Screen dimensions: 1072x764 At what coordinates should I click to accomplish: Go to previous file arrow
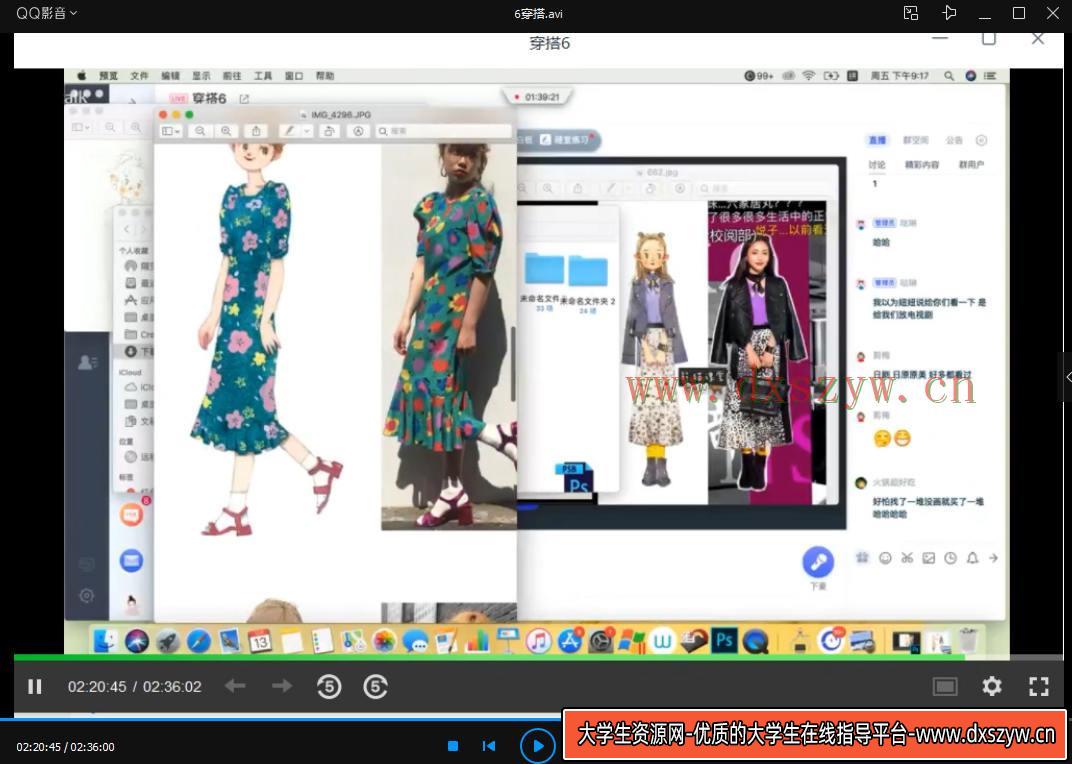click(x=235, y=686)
